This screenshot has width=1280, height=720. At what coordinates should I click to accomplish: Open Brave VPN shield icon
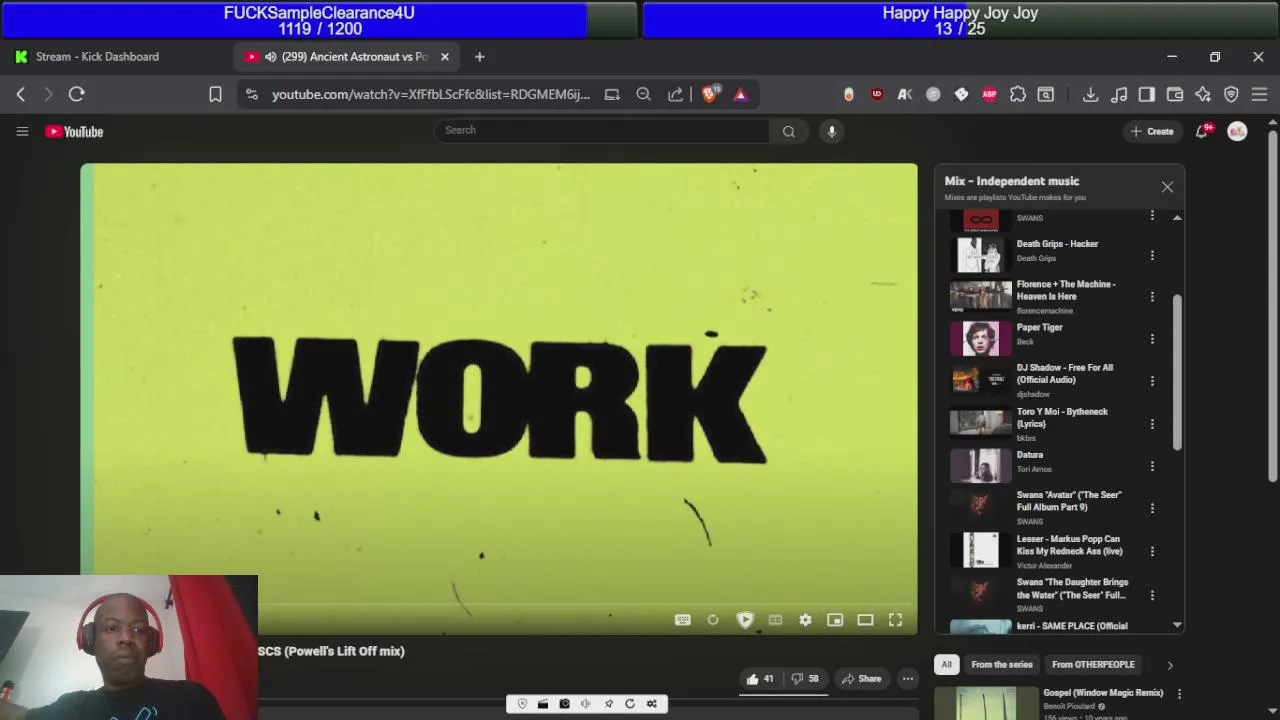point(1231,94)
